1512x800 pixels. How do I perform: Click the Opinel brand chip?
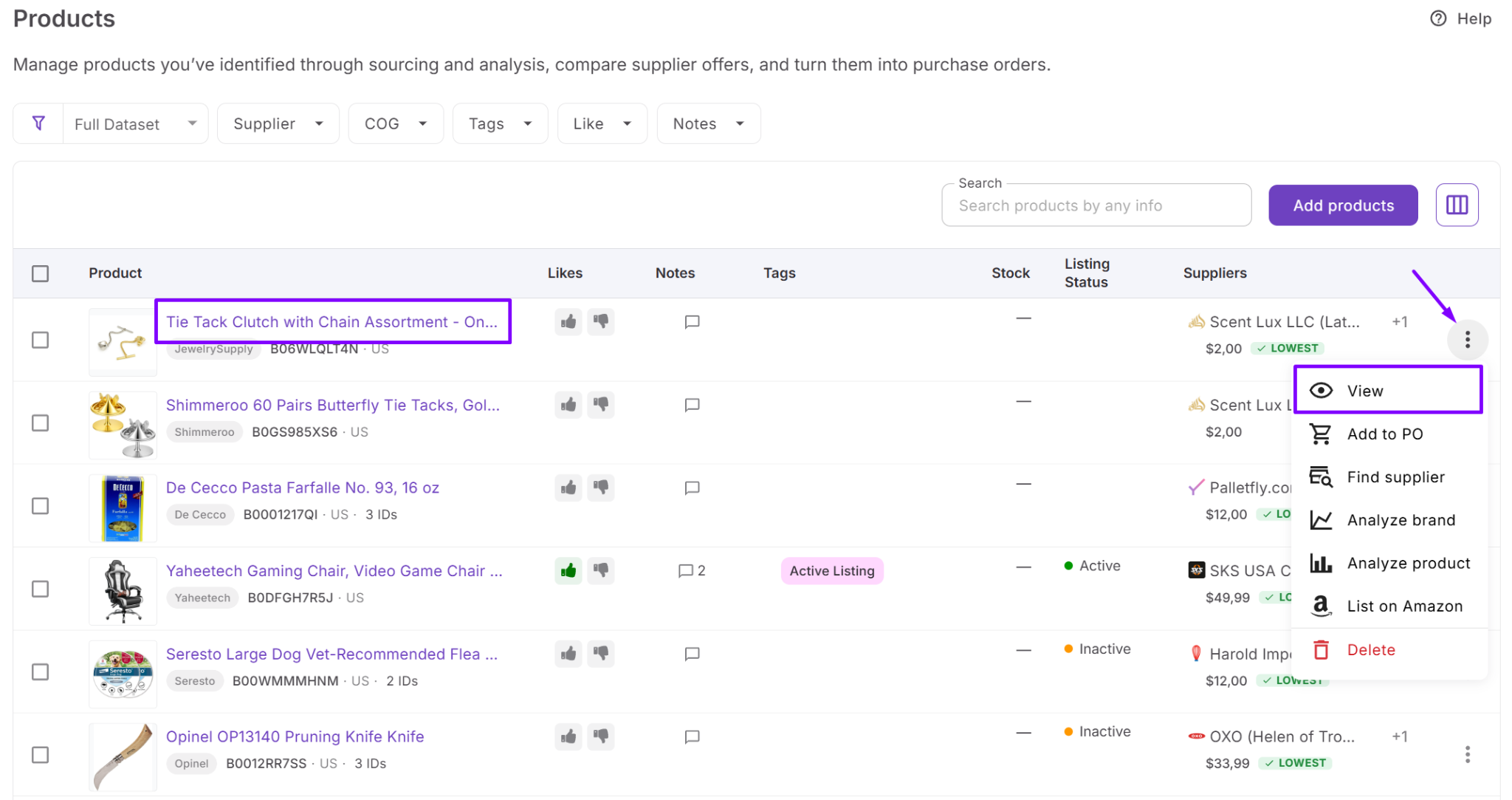[x=191, y=763]
